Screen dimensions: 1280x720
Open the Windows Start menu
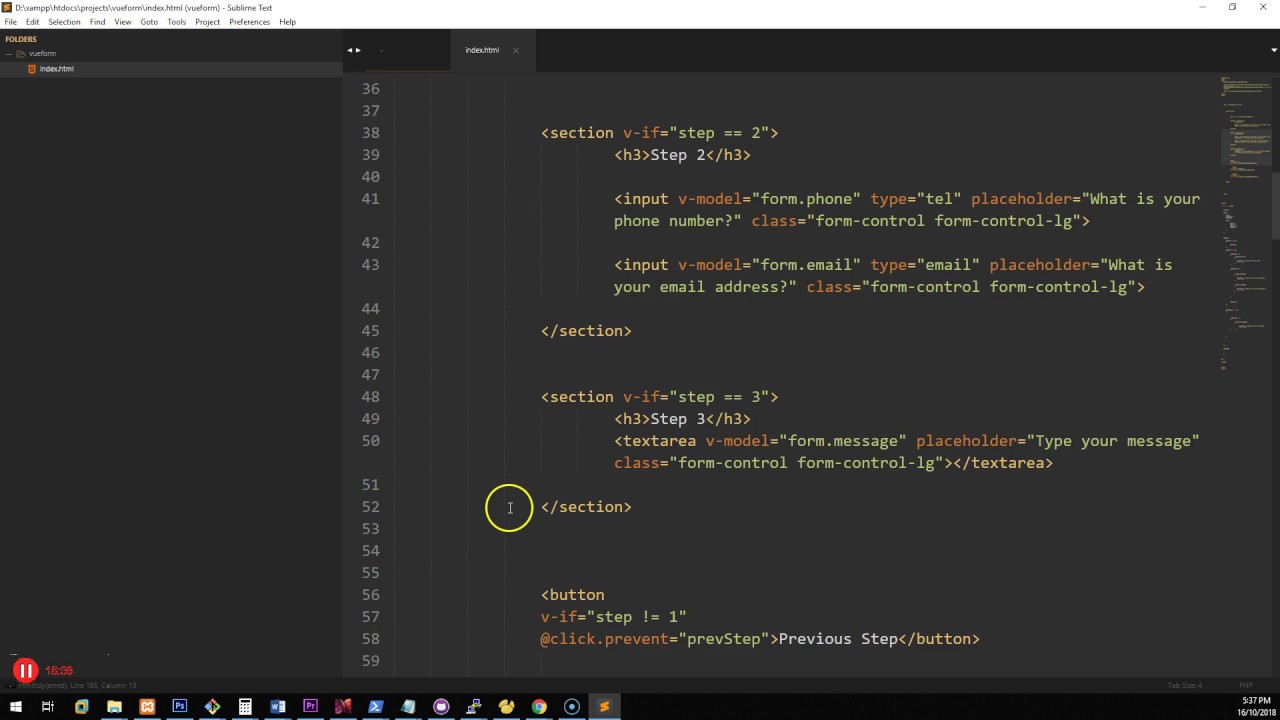tap(16, 707)
